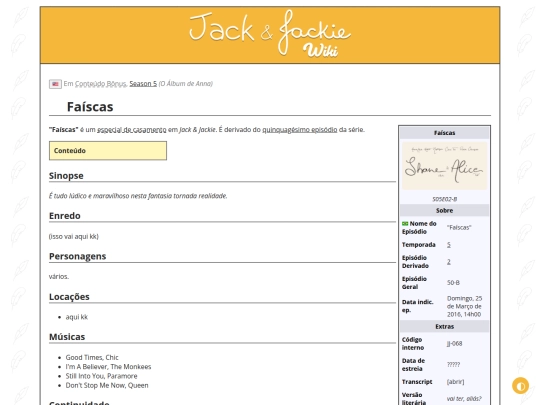Screen dimensions: 540x405
Task: Open the Shane & Alice infobox image
Action: coord(444,166)
